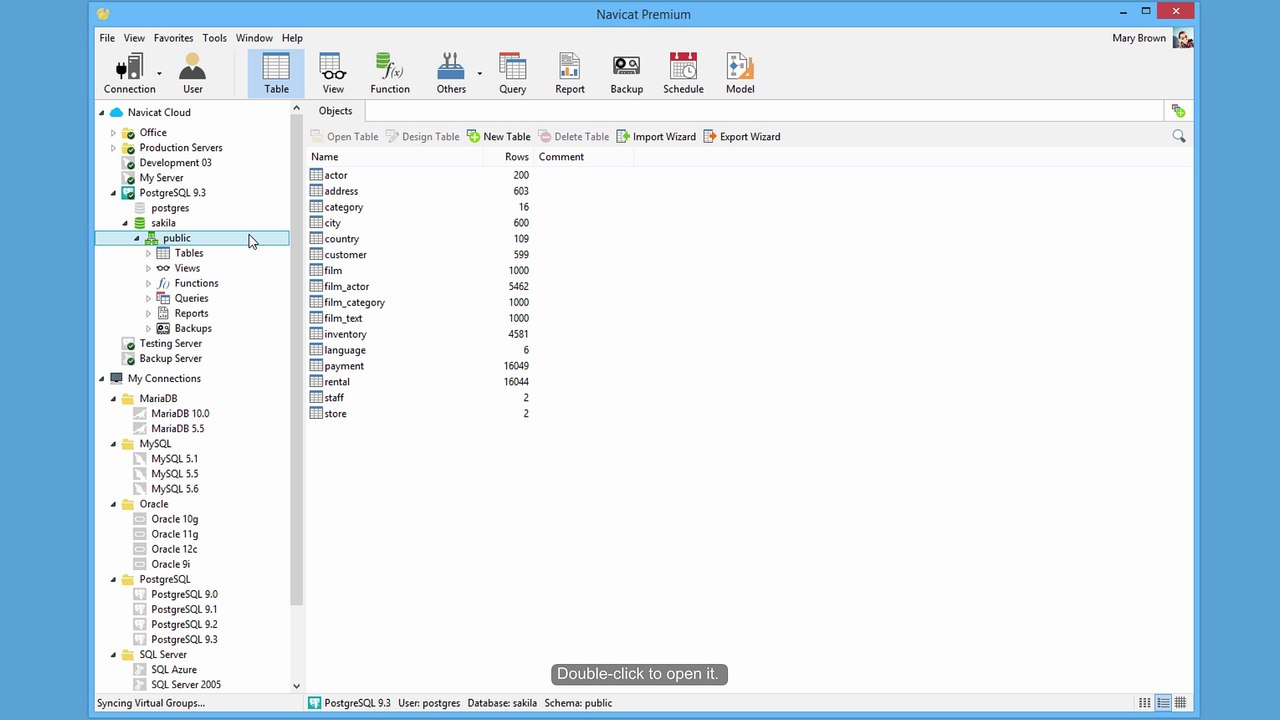Click the Navicat Cloud icon in tree
Screen dimensions: 1280x720
pos(117,112)
